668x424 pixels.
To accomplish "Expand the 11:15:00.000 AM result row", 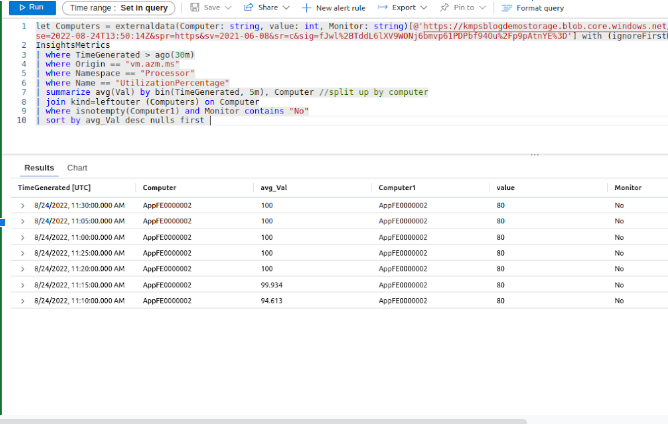I will pyautogui.click(x=23, y=285).
